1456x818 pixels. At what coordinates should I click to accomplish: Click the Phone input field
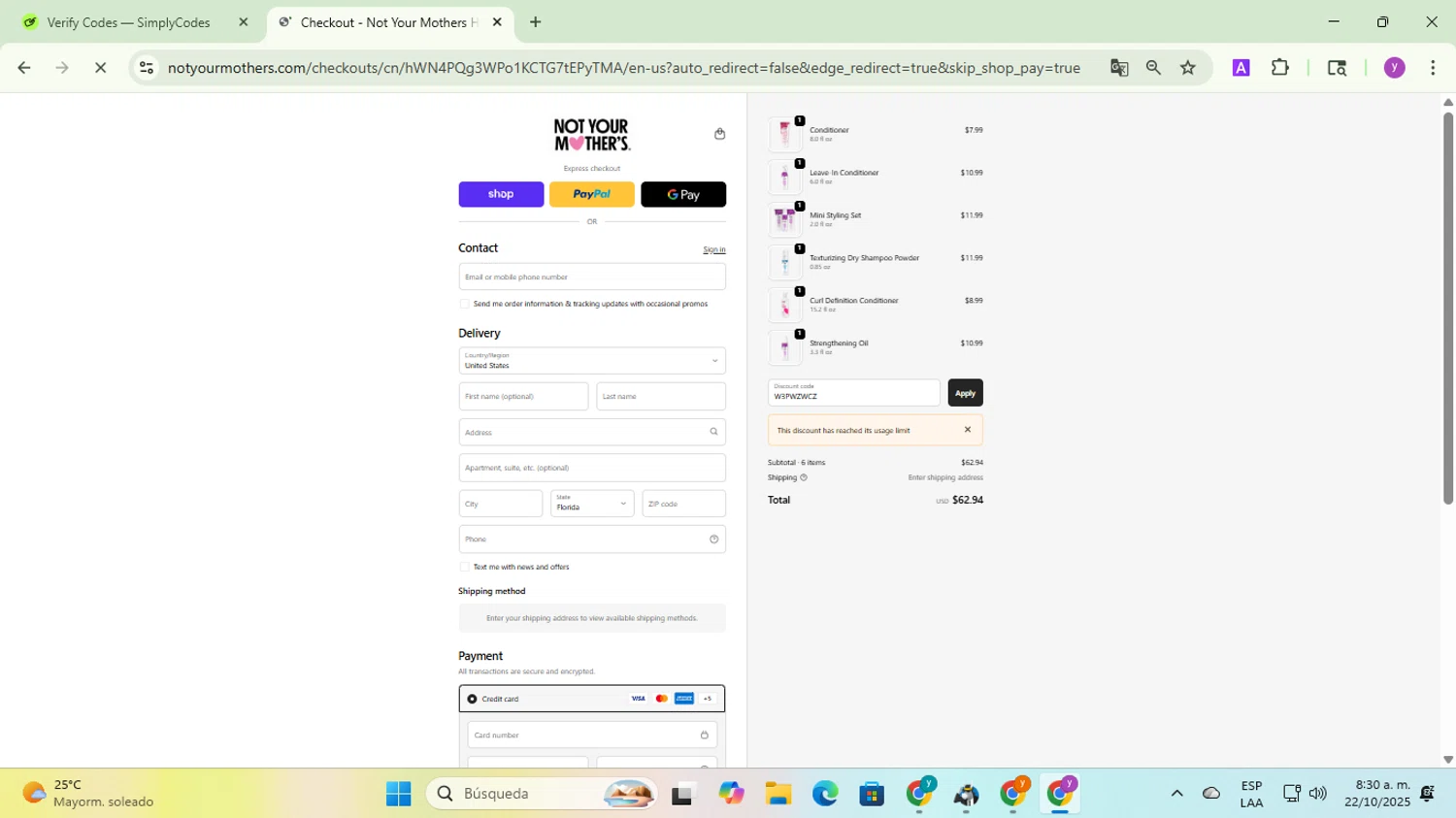pos(592,540)
